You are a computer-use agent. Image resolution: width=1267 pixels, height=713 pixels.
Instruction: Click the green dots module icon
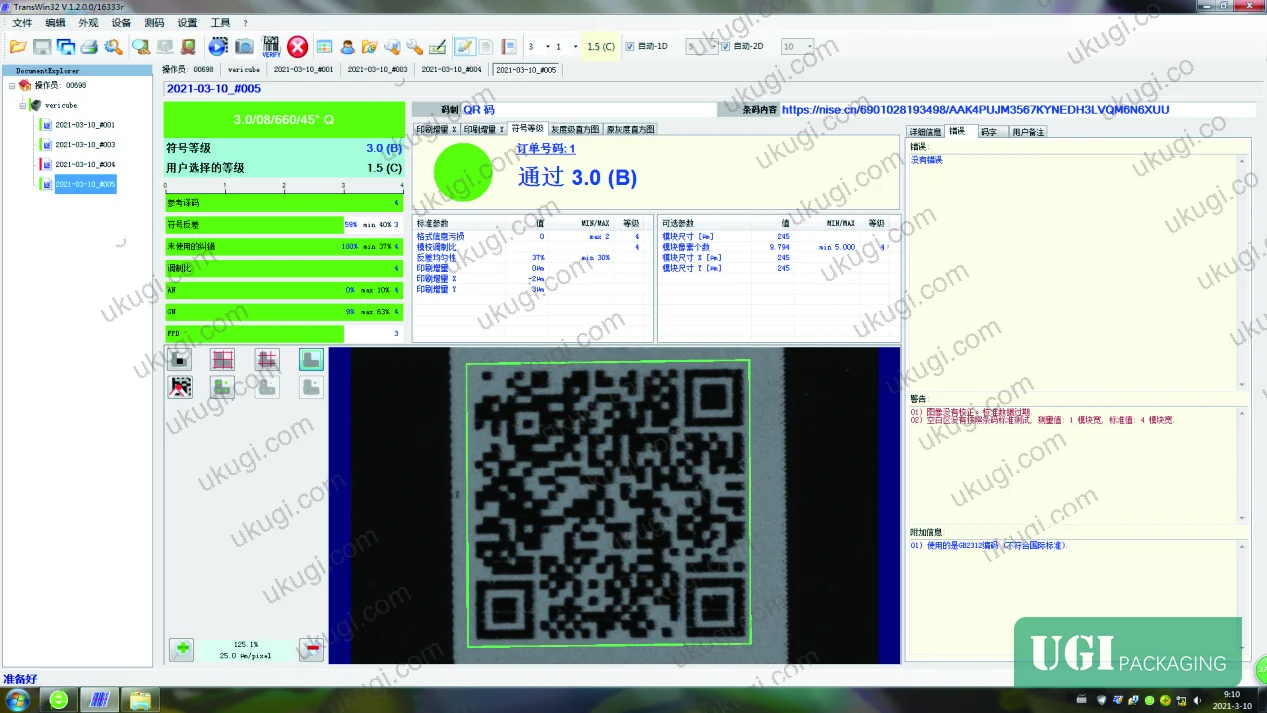coord(223,387)
